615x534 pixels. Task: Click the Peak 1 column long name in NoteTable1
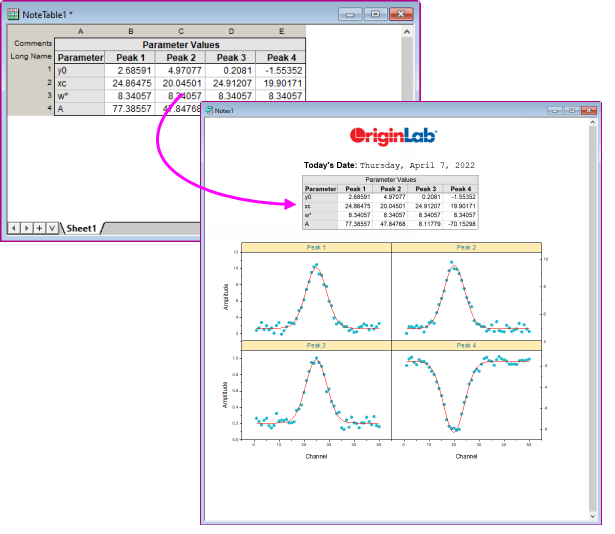[x=130, y=57]
